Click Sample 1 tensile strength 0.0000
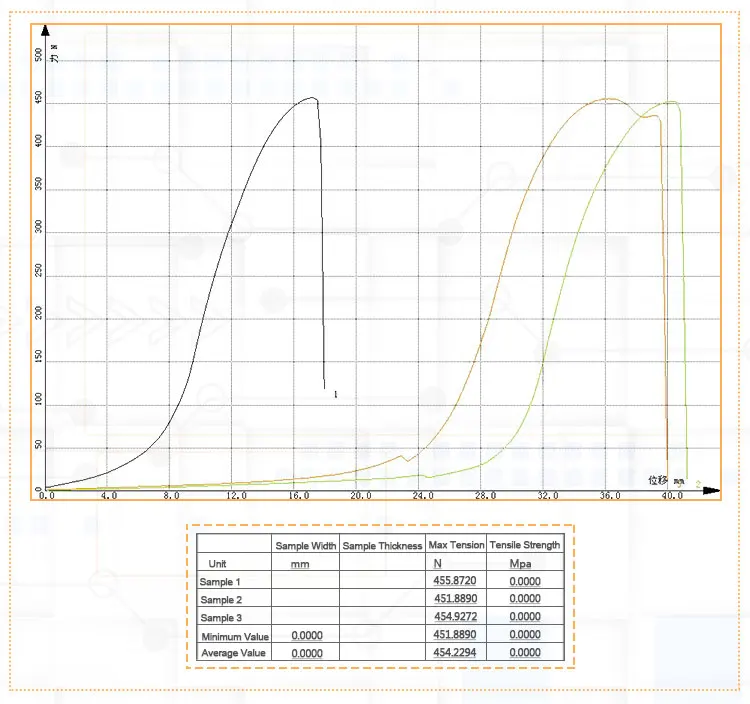This screenshot has height=704, width=750. [x=525, y=582]
